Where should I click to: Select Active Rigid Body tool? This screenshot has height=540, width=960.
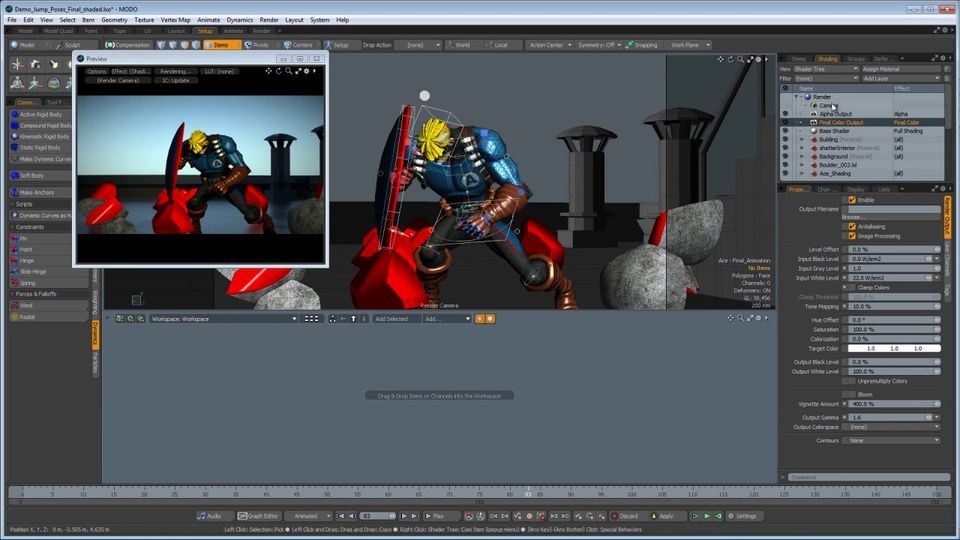point(40,114)
